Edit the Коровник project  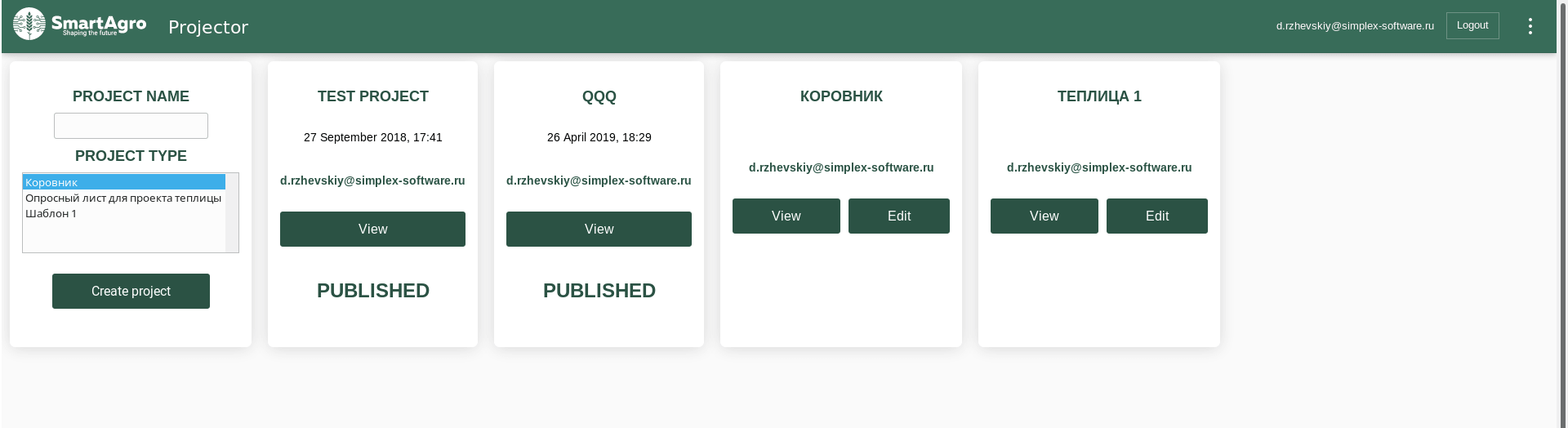898,216
